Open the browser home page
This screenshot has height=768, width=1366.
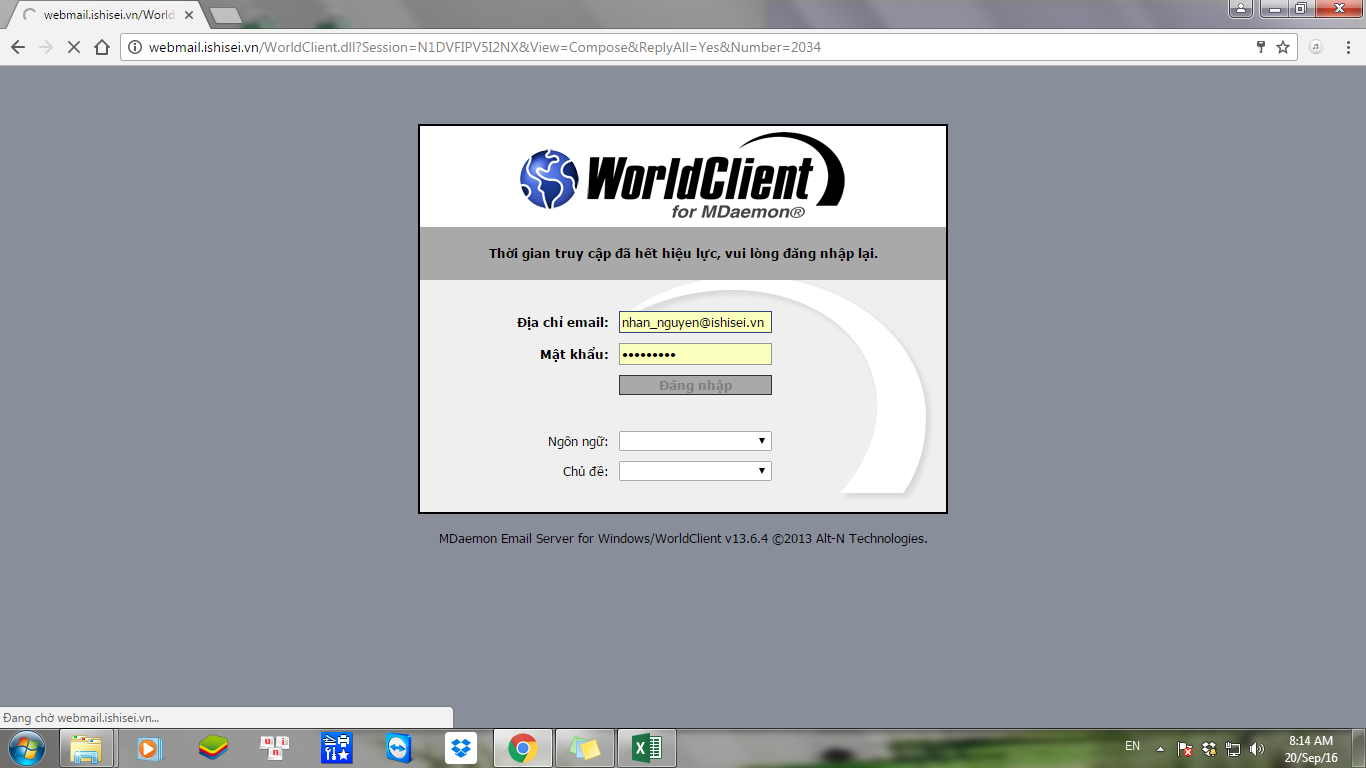coord(101,47)
